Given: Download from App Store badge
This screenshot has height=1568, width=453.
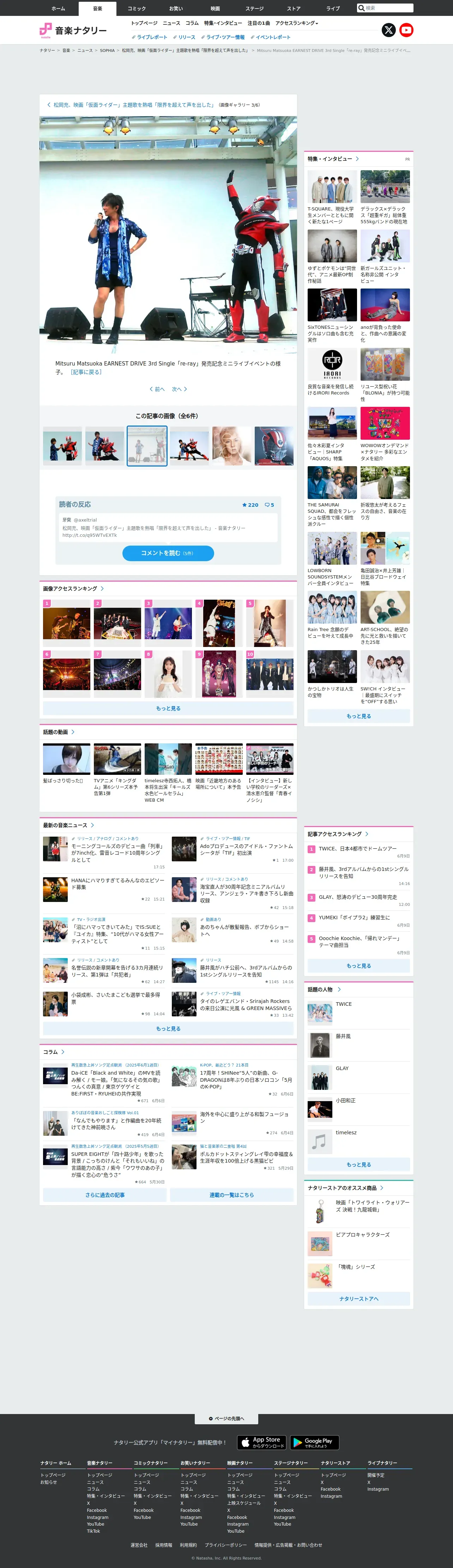Looking at the screenshot, I should (x=261, y=1442).
